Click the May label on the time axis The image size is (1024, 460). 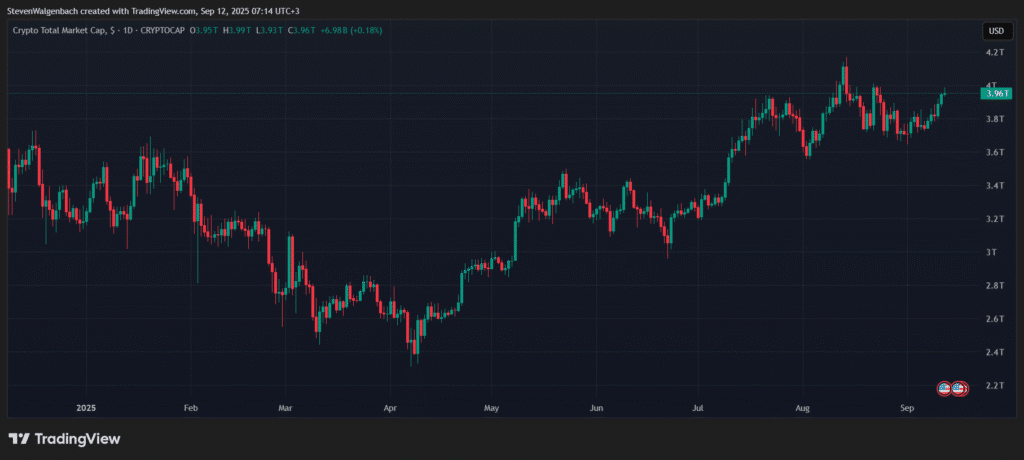coord(491,408)
